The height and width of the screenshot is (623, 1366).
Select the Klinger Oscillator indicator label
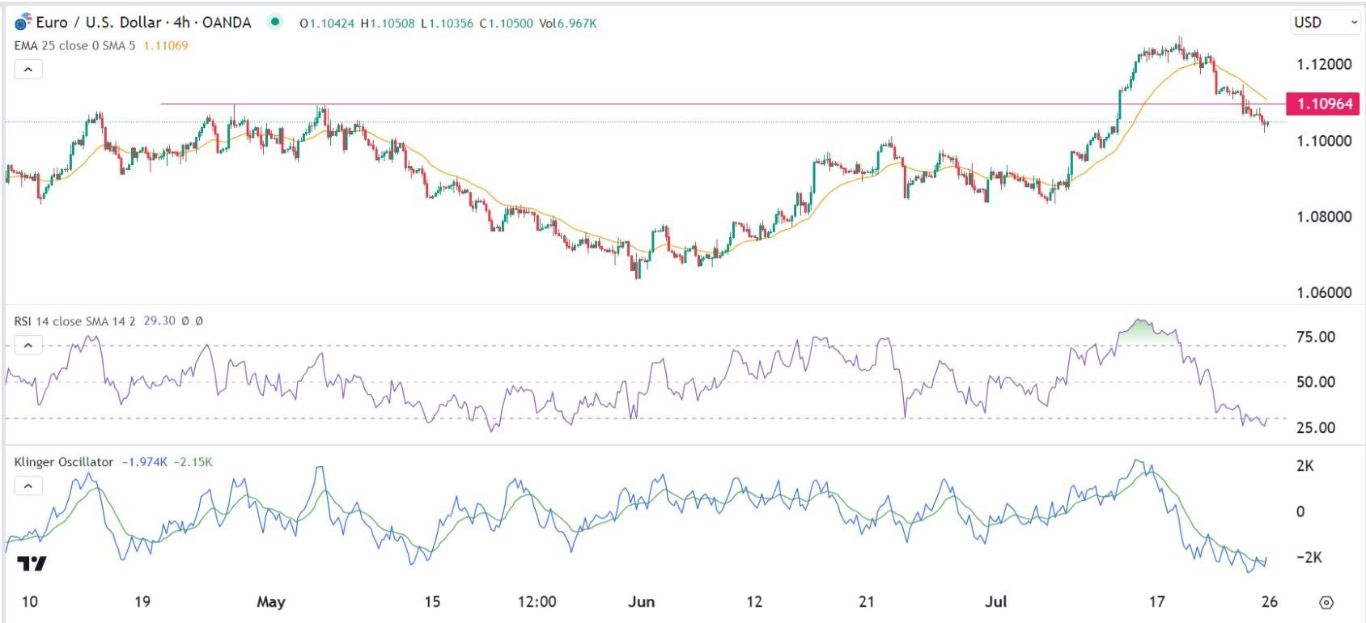62,462
